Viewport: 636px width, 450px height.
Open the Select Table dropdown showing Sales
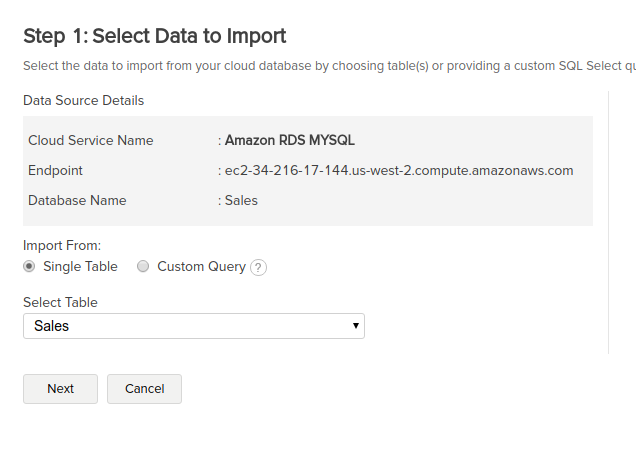click(x=194, y=326)
